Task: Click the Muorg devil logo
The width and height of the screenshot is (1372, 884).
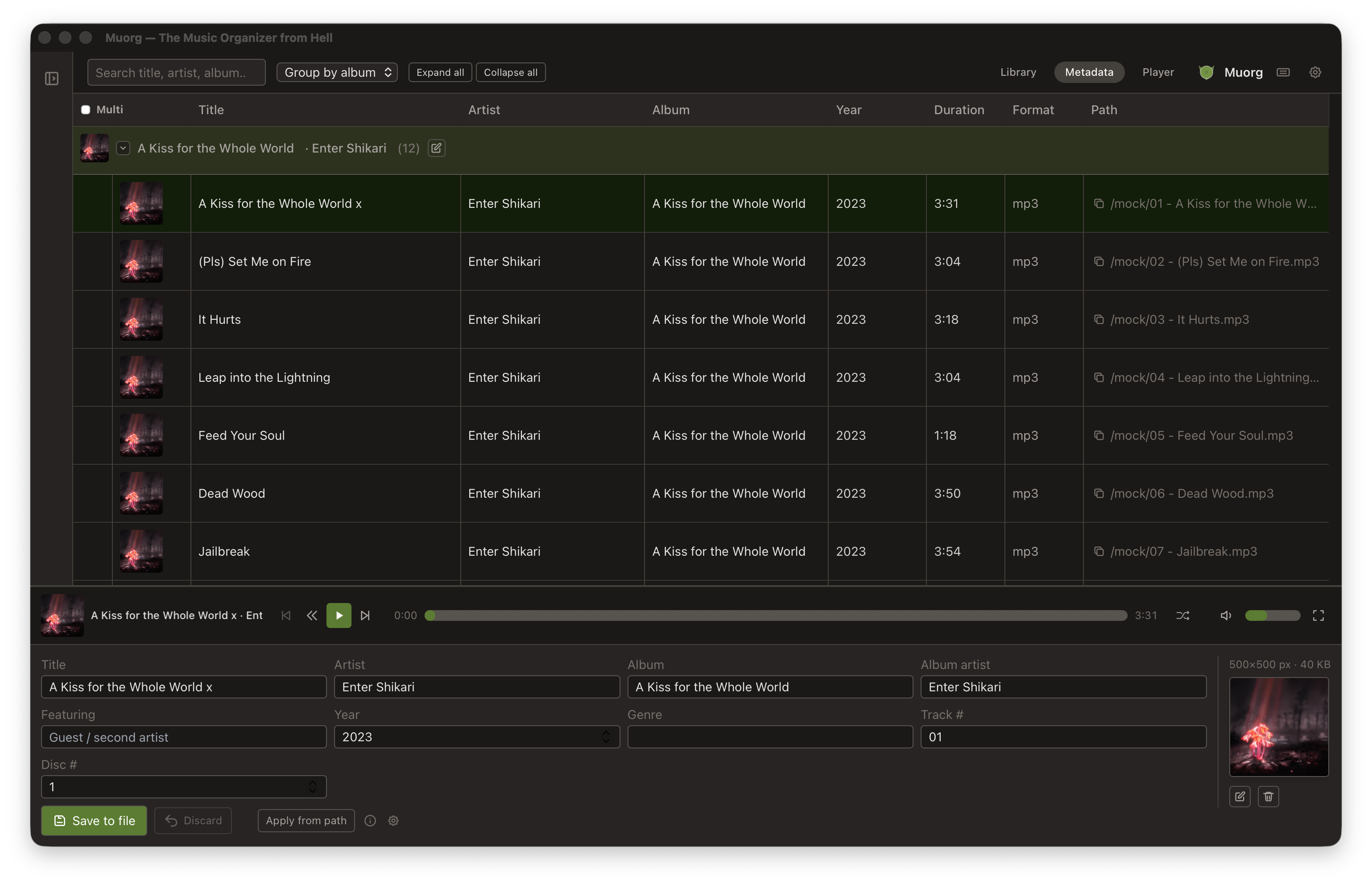Action: click(x=1206, y=72)
